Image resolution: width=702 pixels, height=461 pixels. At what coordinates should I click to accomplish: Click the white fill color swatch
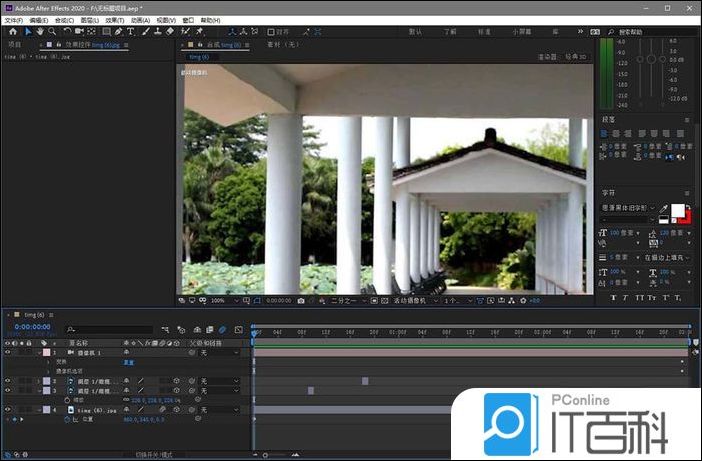coord(676,211)
